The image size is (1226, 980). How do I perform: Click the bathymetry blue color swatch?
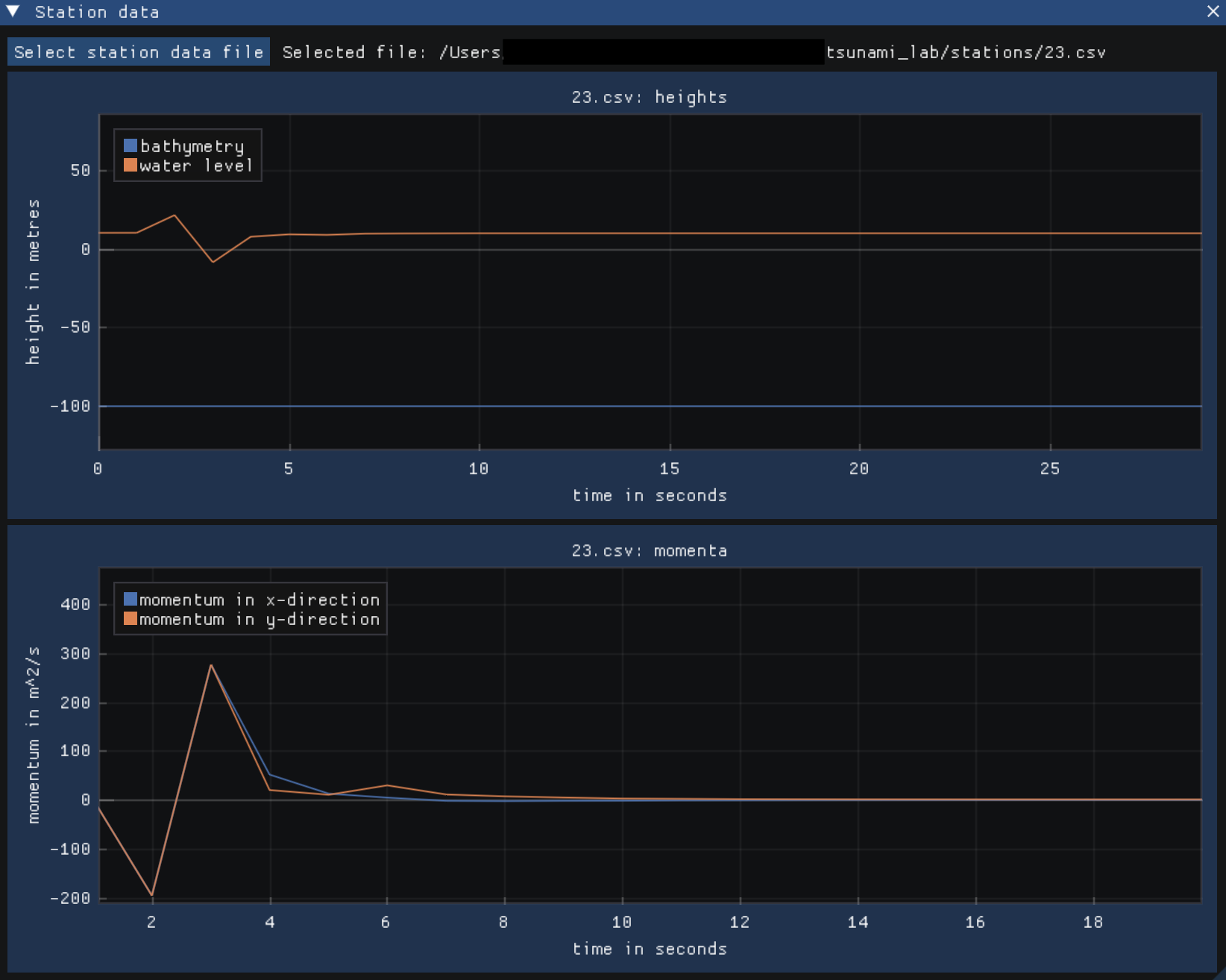[131, 145]
